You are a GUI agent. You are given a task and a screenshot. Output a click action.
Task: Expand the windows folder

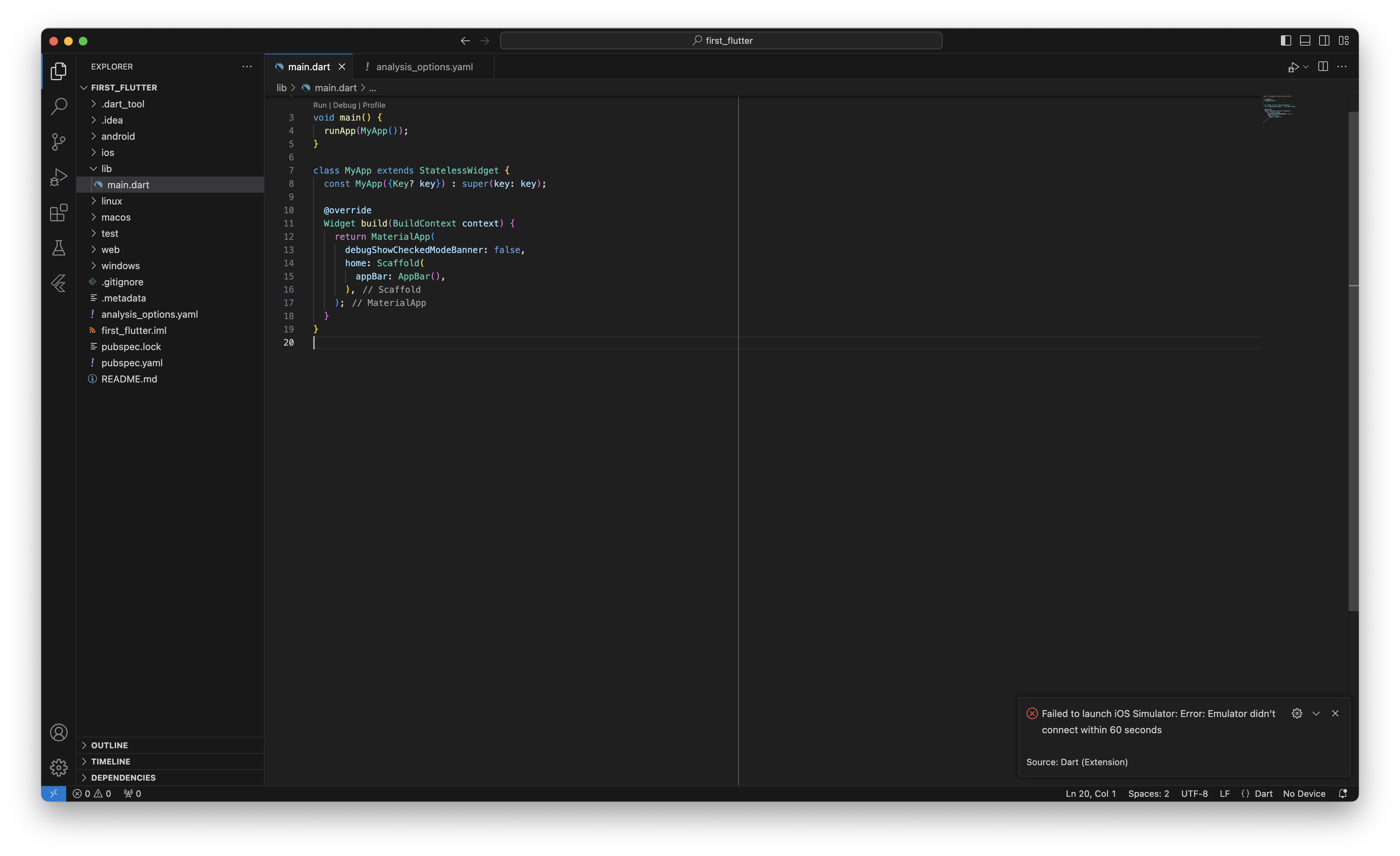point(171,265)
